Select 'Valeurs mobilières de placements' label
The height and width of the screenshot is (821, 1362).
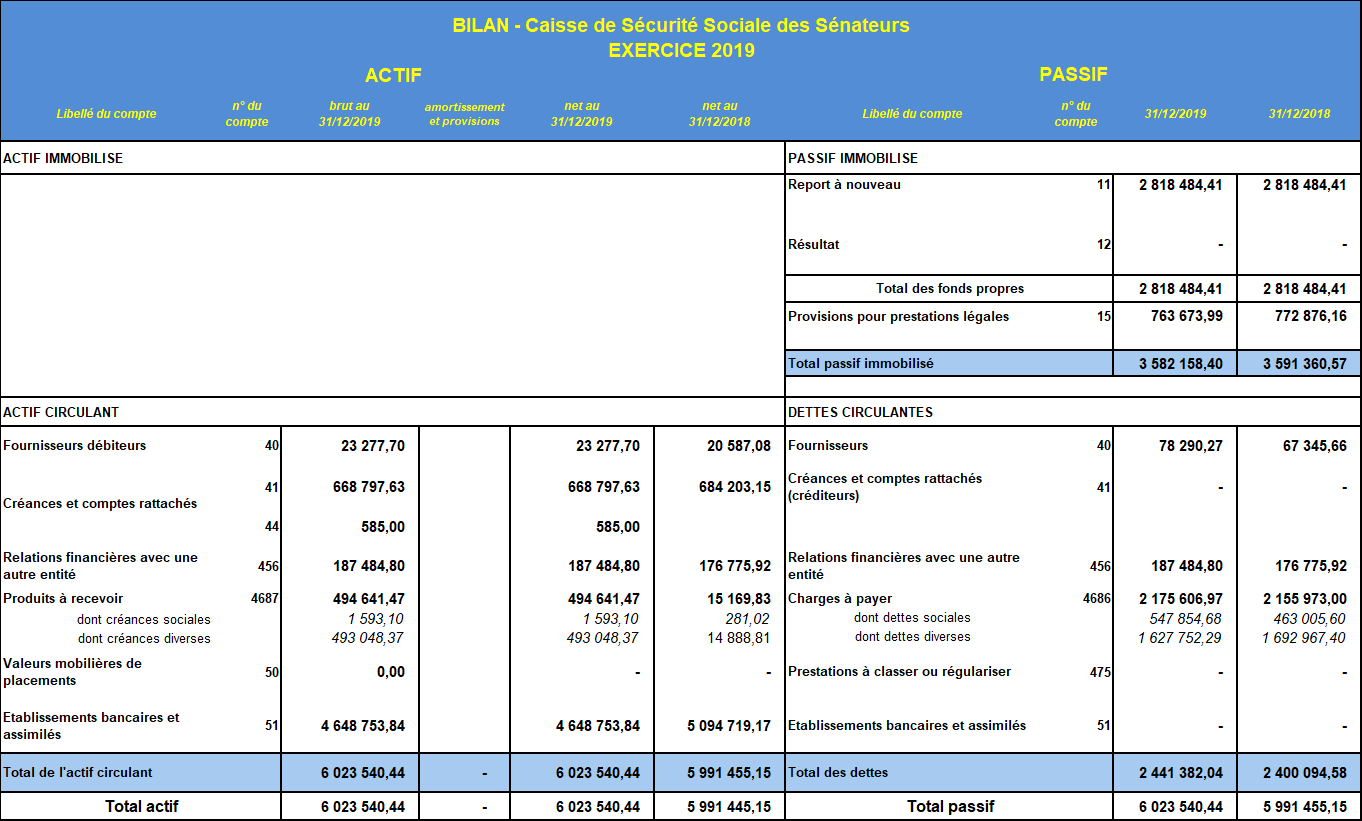(72, 672)
